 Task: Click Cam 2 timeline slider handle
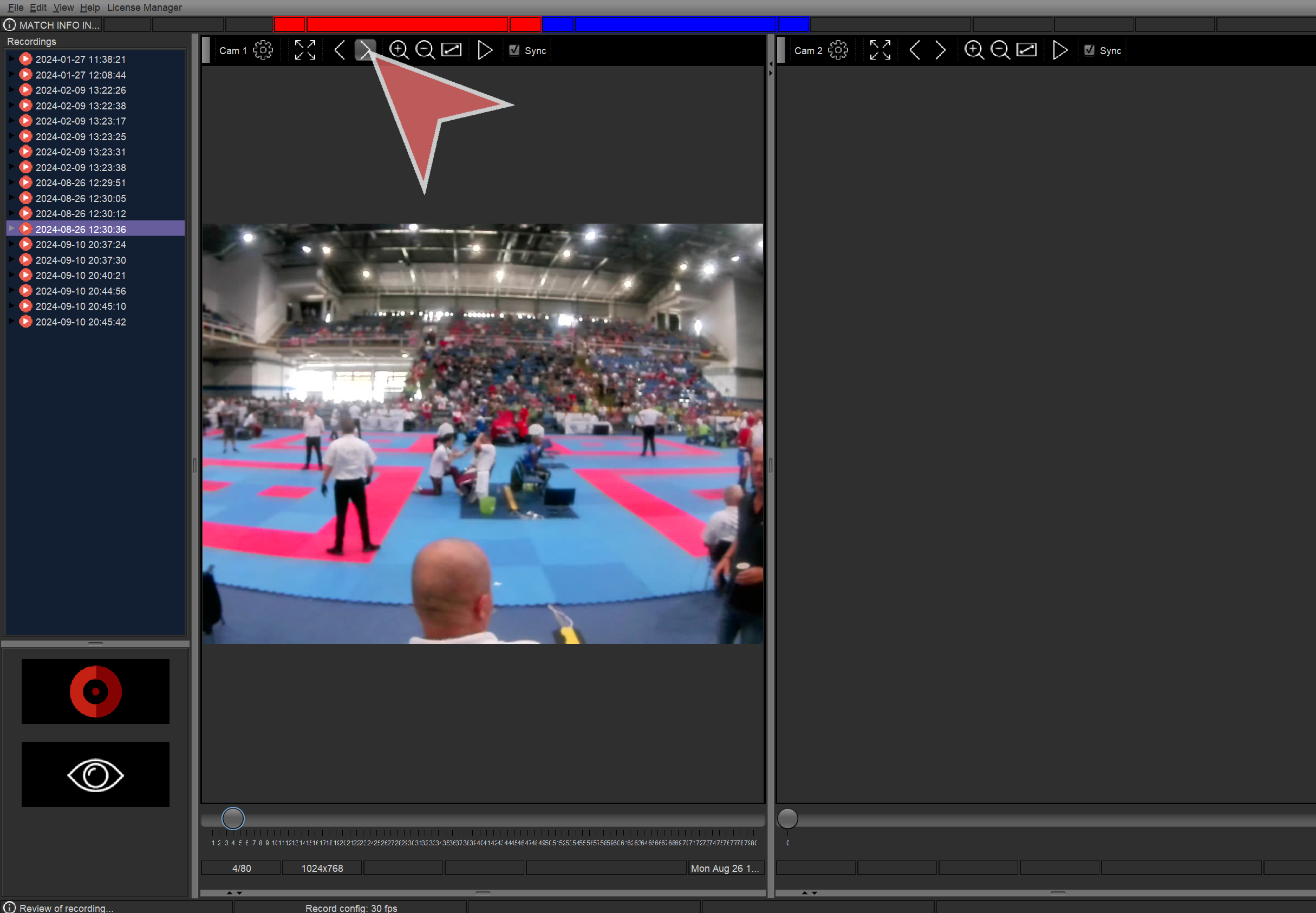(x=787, y=819)
